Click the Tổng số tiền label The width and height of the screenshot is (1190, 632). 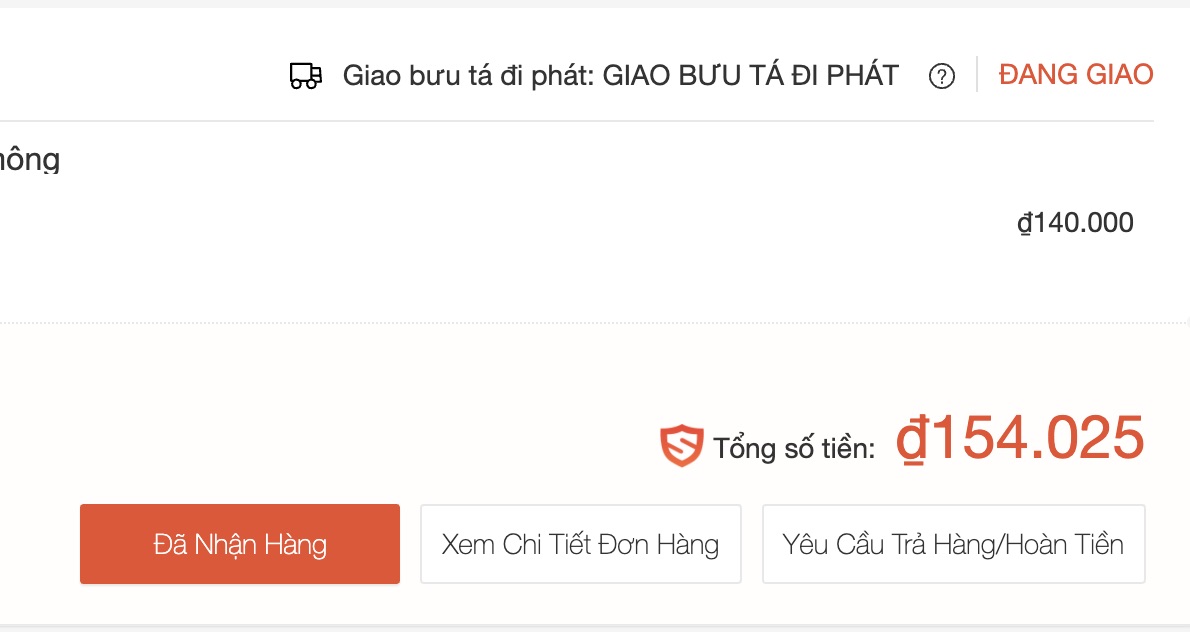(794, 448)
